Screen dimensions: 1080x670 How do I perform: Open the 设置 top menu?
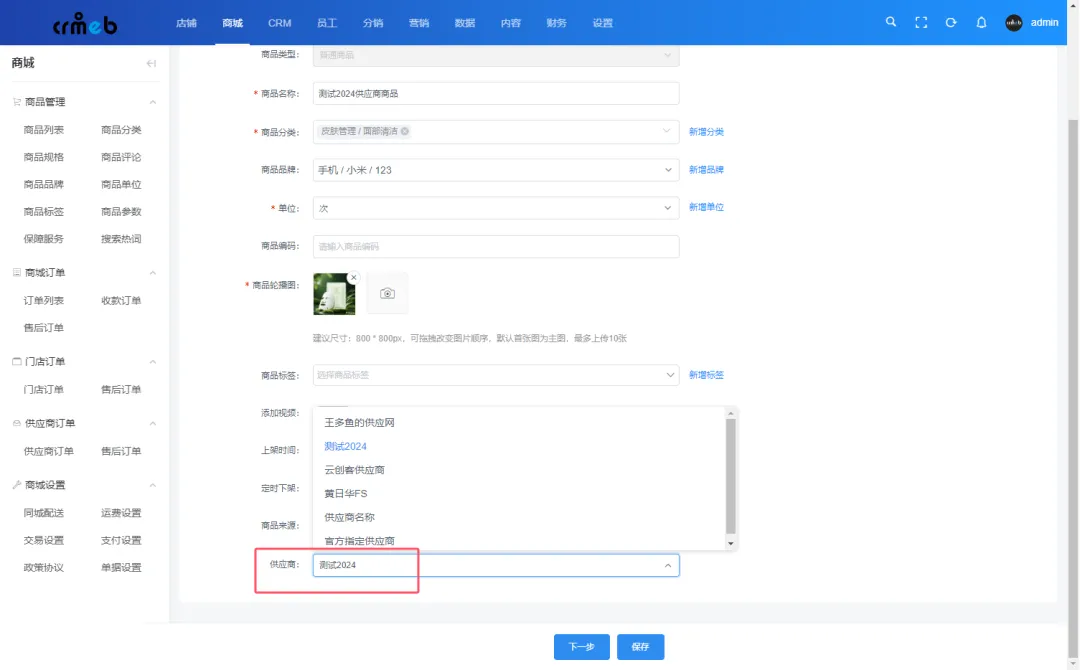tap(603, 23)
